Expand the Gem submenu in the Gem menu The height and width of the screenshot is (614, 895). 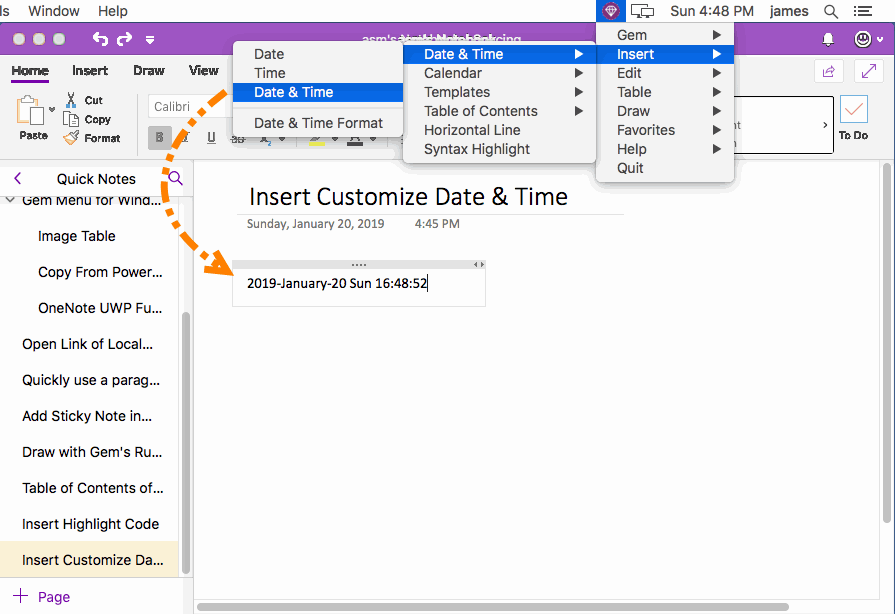[x=665, y=35]
